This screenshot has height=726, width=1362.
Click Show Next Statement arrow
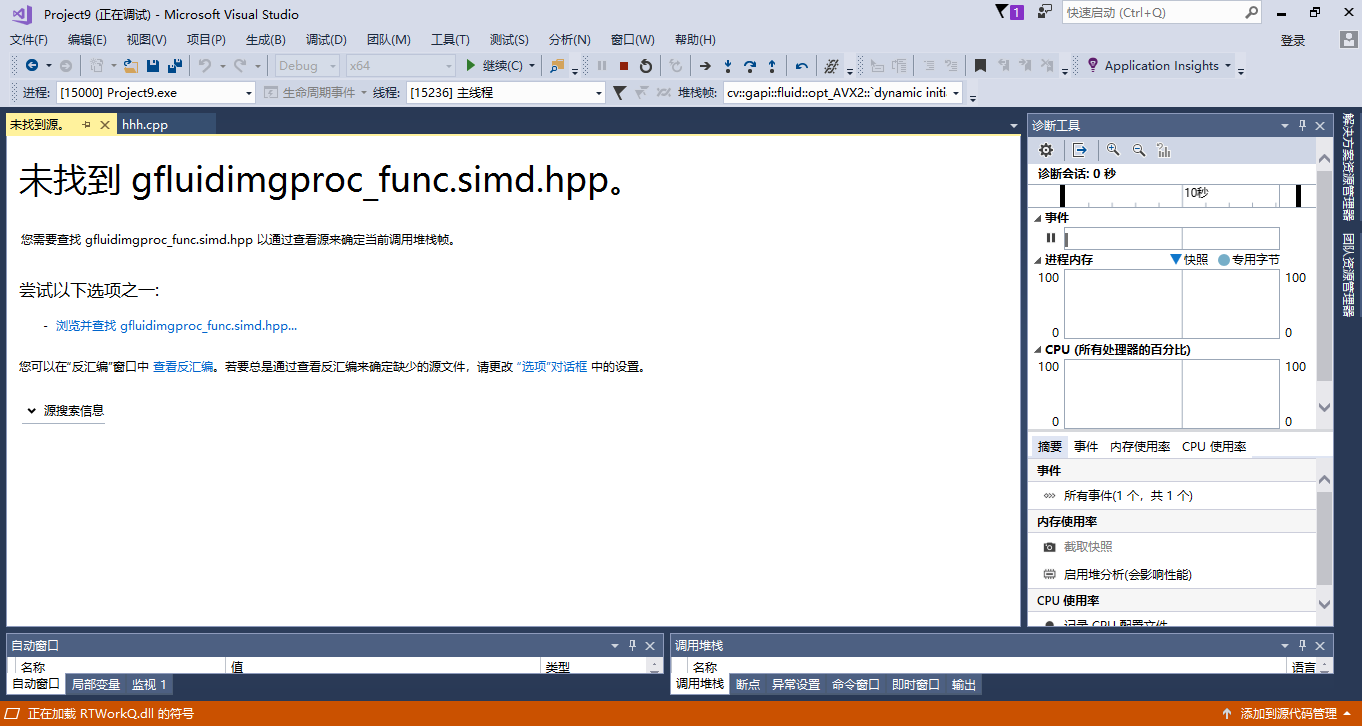tap(705, 66)
